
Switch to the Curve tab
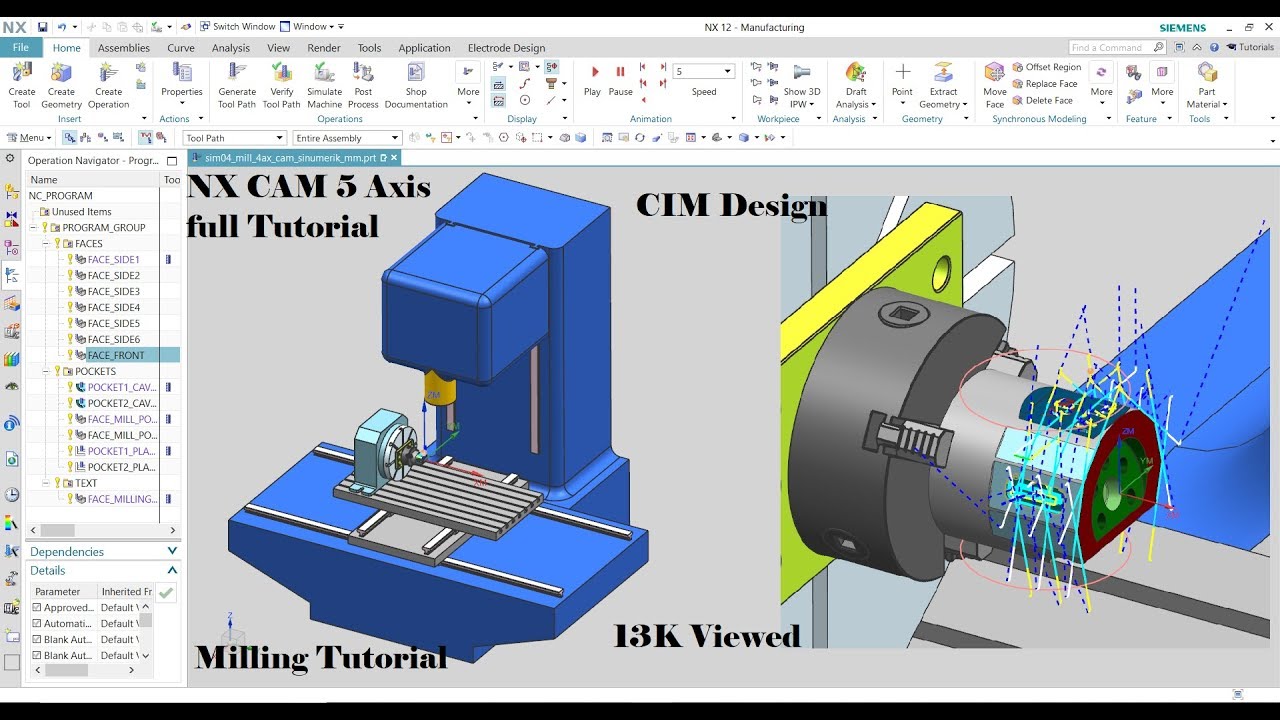[181, 47]
